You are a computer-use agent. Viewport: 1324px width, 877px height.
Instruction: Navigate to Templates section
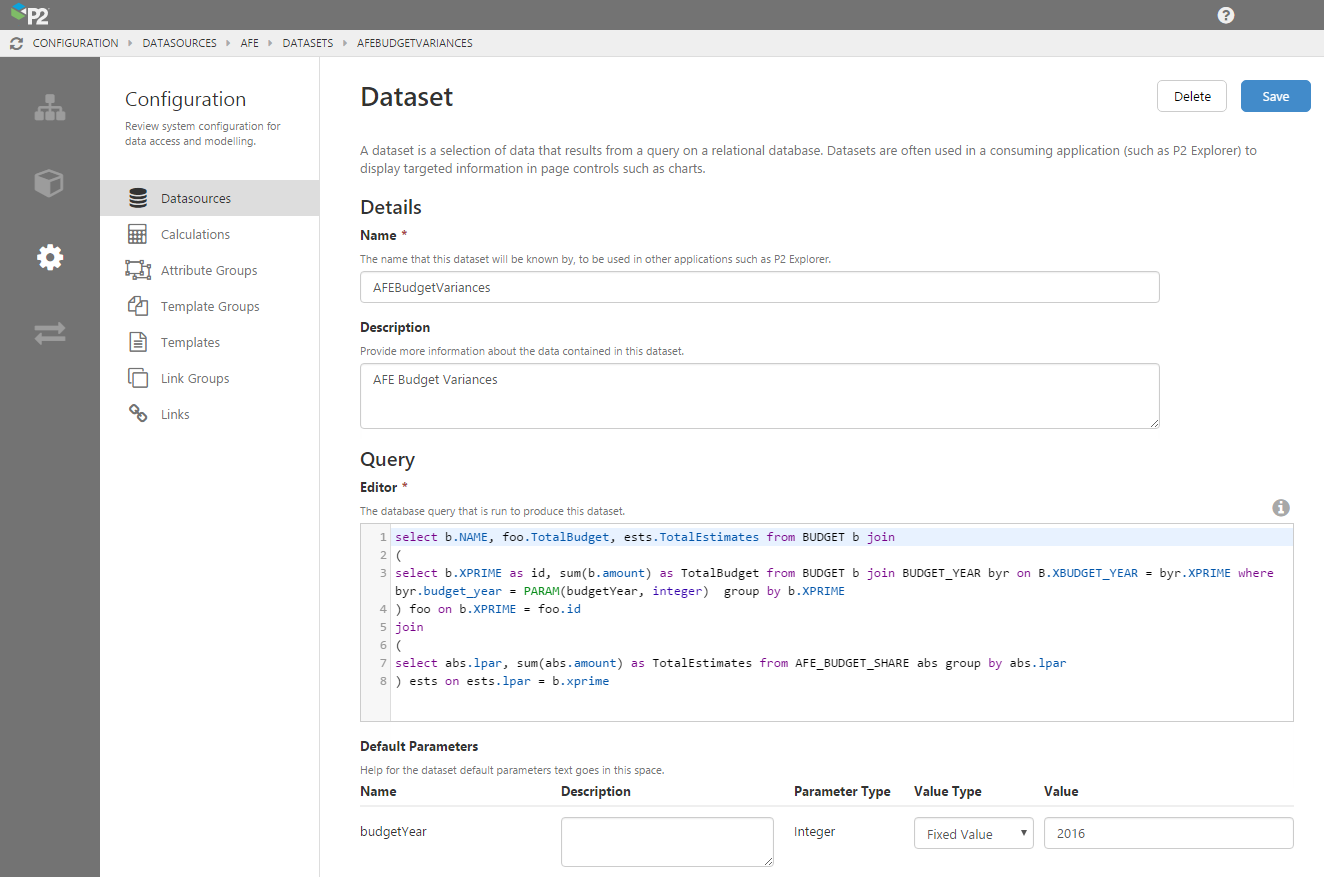pos(190,343)
